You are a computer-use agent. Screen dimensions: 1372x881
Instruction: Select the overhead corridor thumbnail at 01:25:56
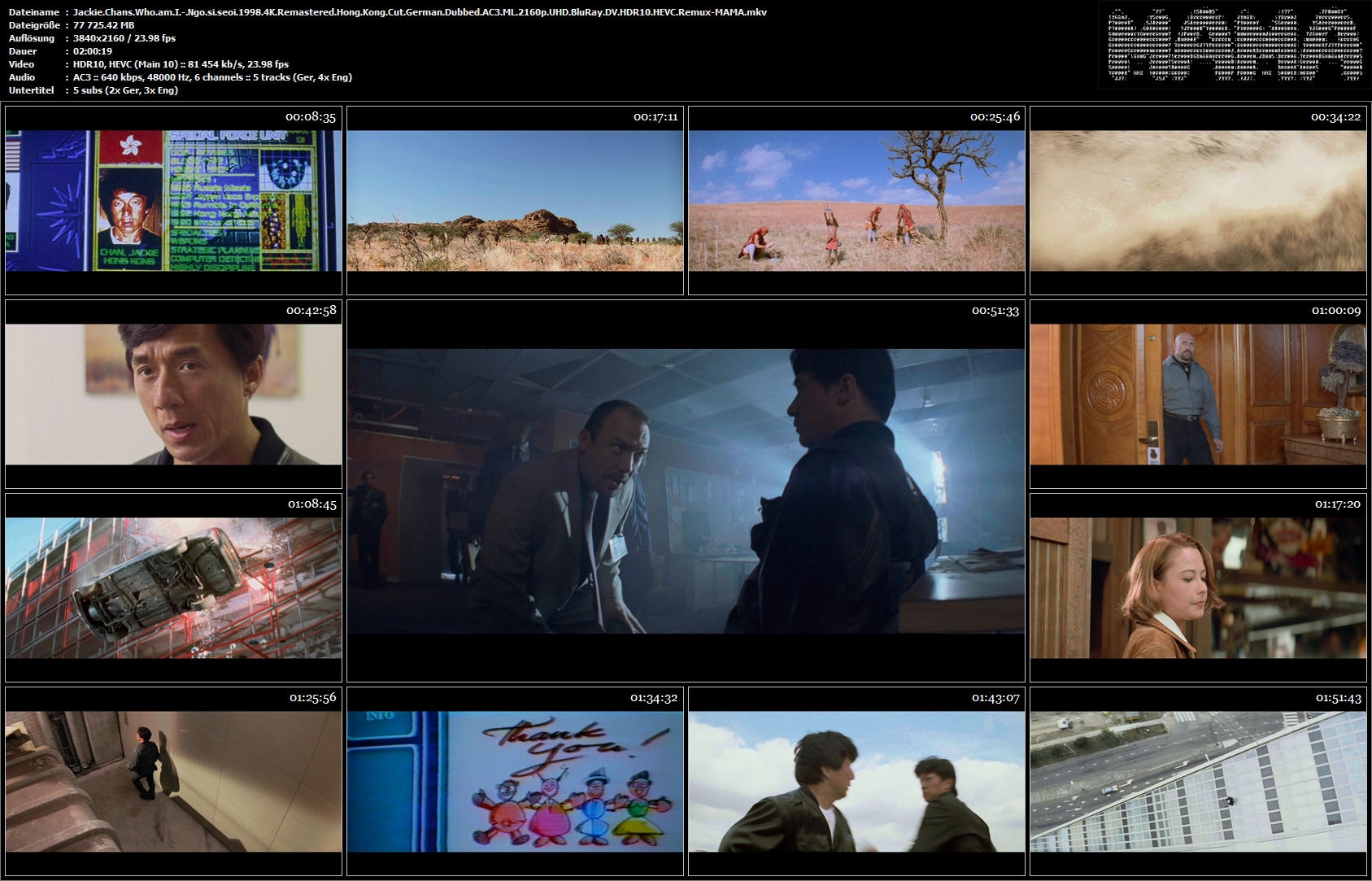point(173,781)
